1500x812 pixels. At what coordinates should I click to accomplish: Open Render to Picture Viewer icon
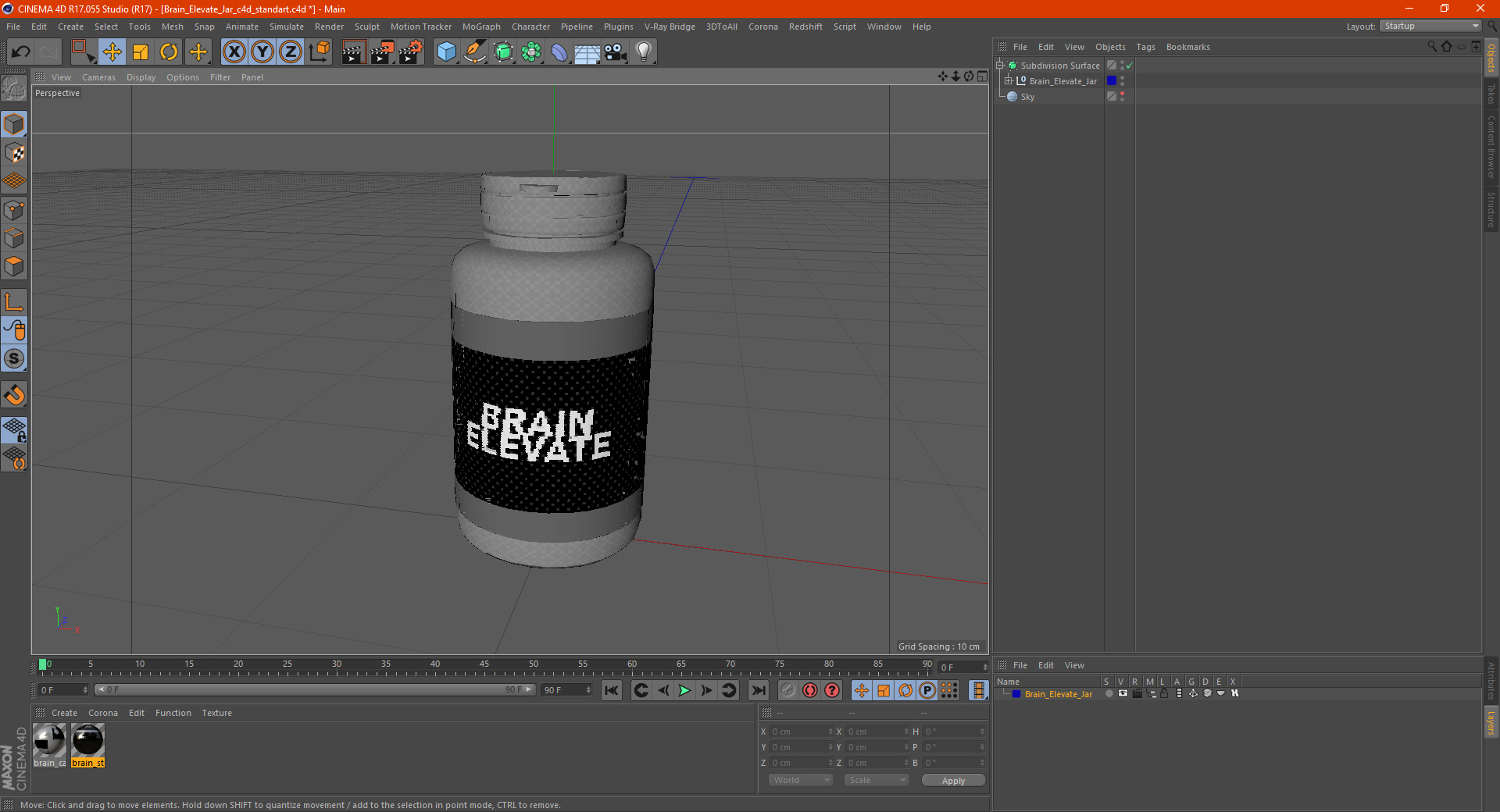pyautogui.click(x=382, y=52)
